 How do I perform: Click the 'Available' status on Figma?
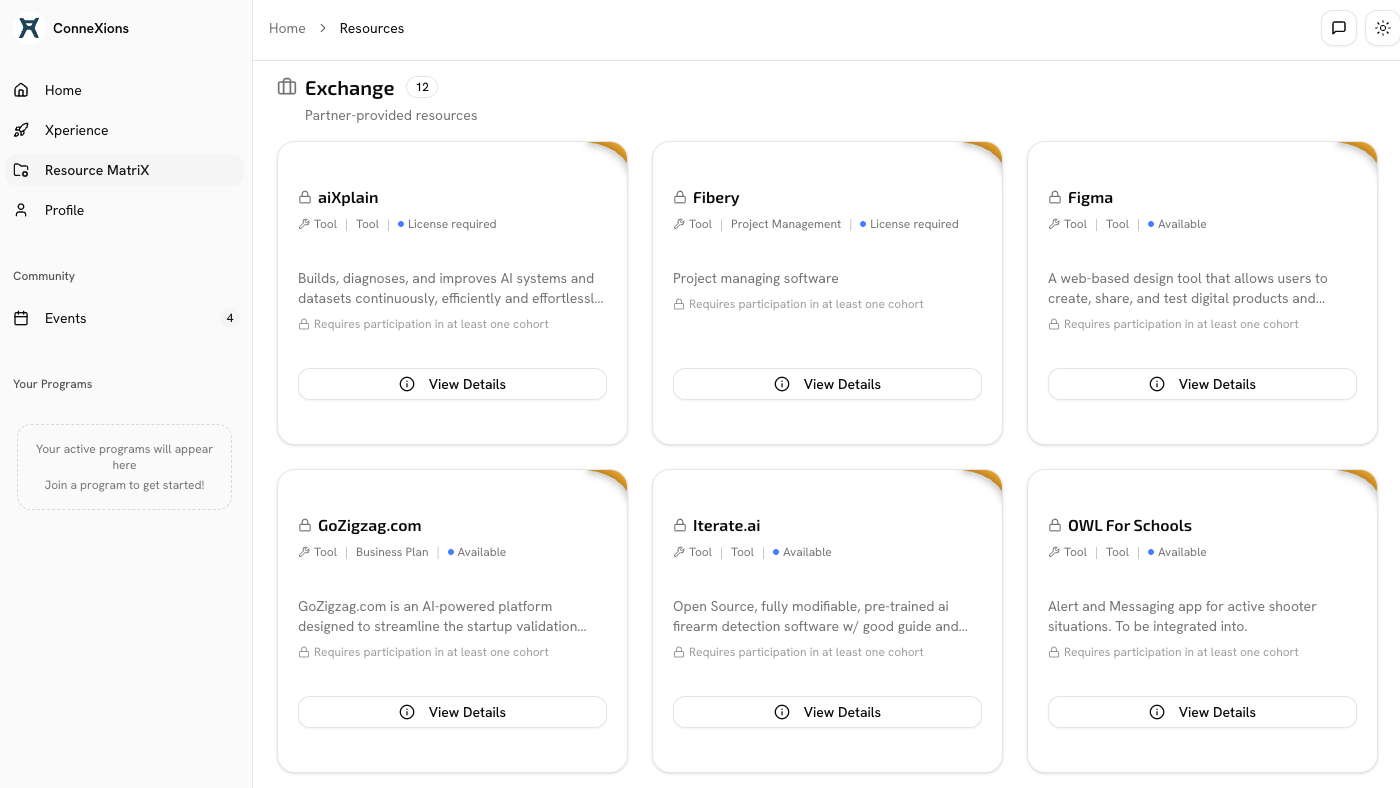pos(1177,224)
